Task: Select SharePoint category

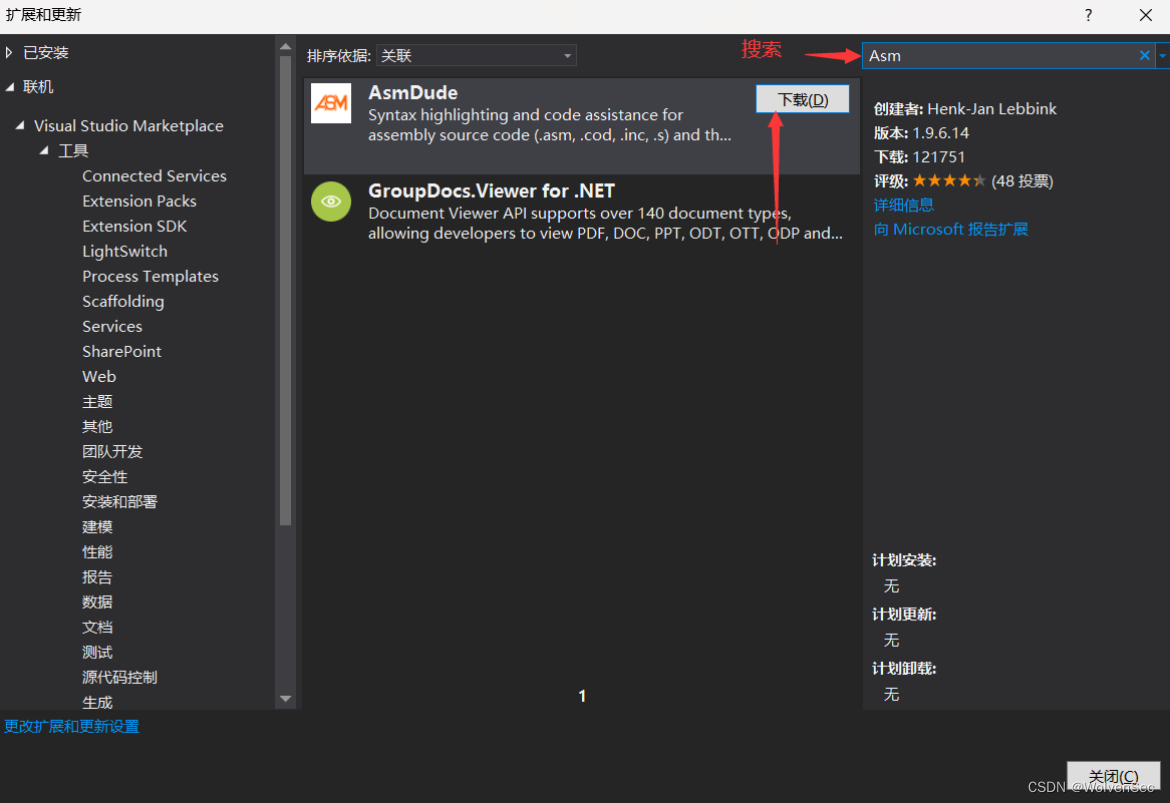Action: point(122,351)
